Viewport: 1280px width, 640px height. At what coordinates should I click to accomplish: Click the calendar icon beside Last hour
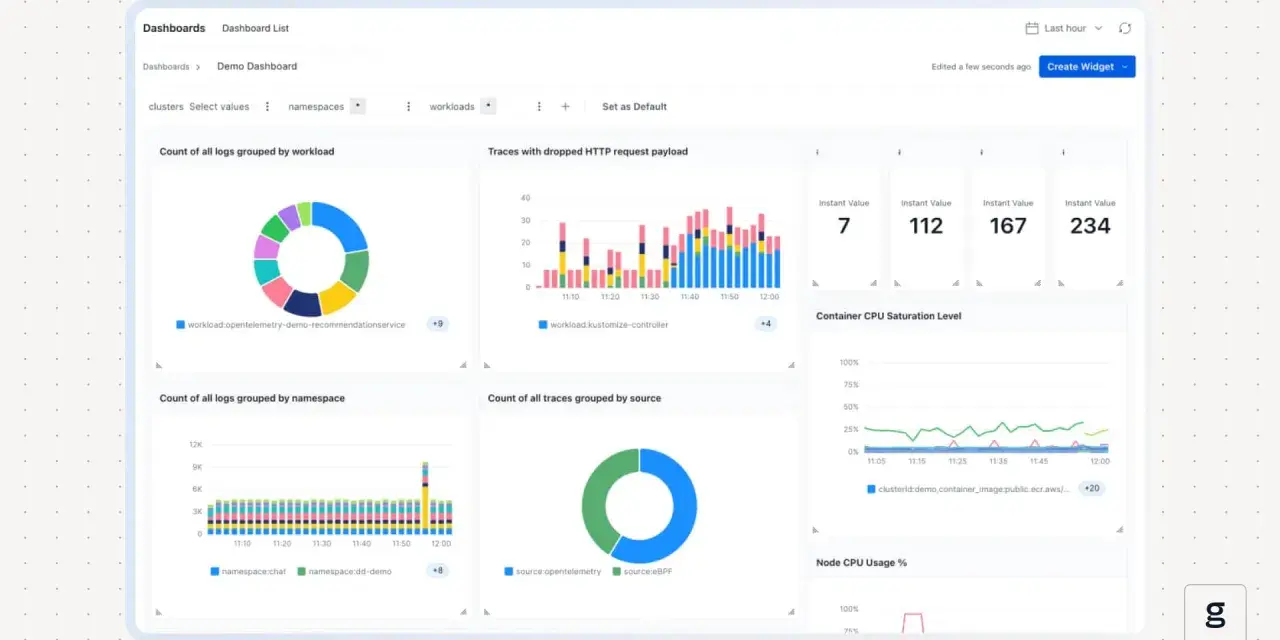point(1032,28)
